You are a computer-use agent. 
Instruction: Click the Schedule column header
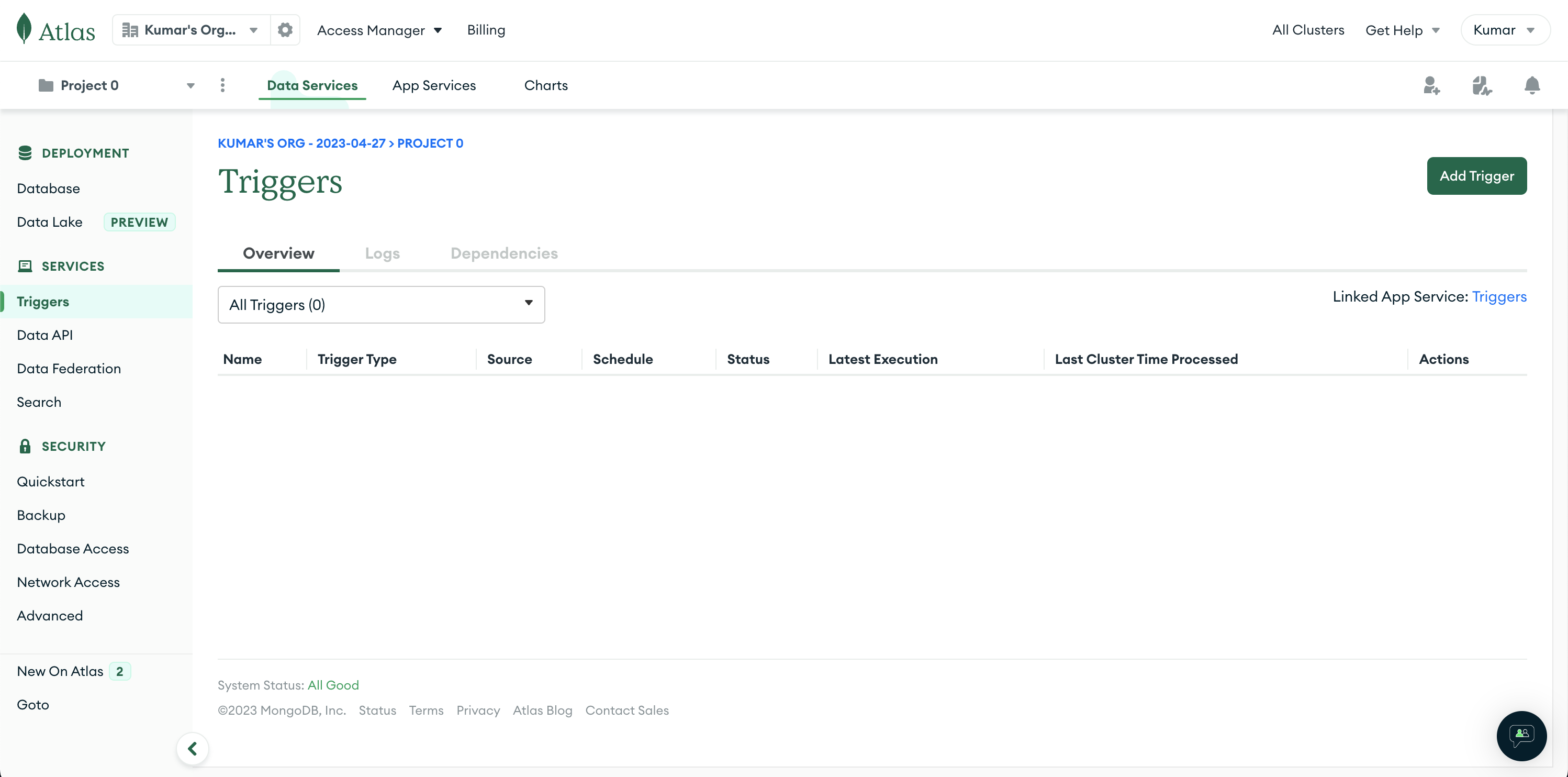pos(623,359)
